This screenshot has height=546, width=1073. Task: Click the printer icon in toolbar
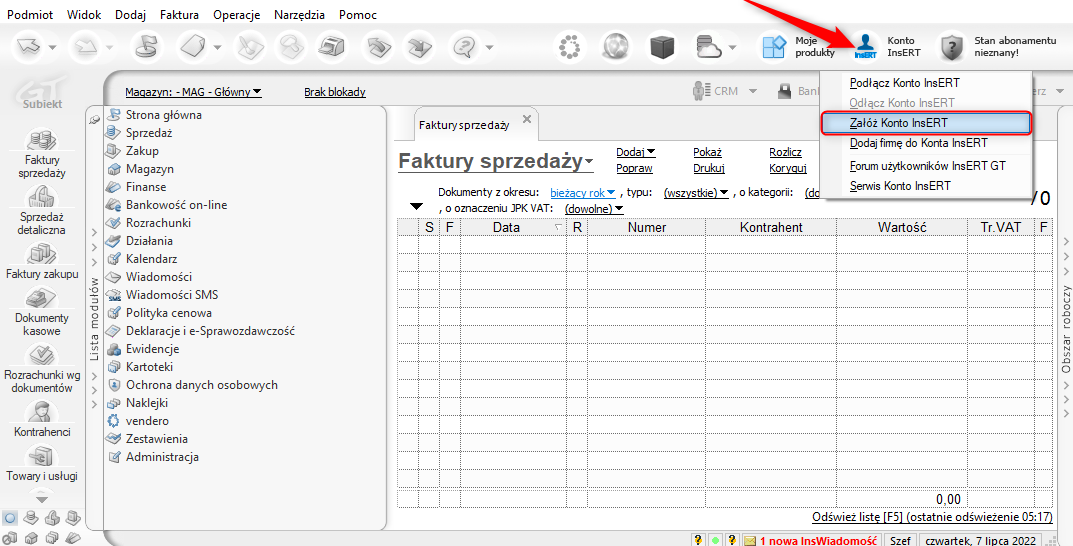(x=334, y=47)
